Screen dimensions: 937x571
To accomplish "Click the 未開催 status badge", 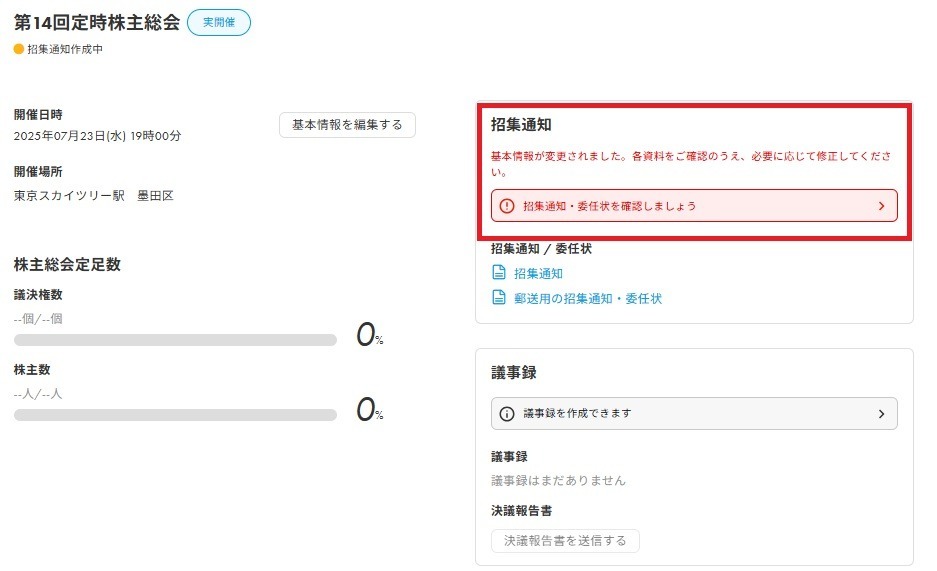I will 219,22.
